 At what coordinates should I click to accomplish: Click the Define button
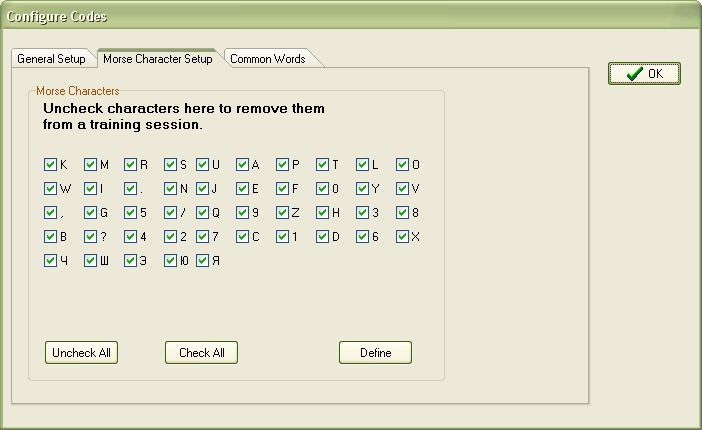[x=375, y=353]
